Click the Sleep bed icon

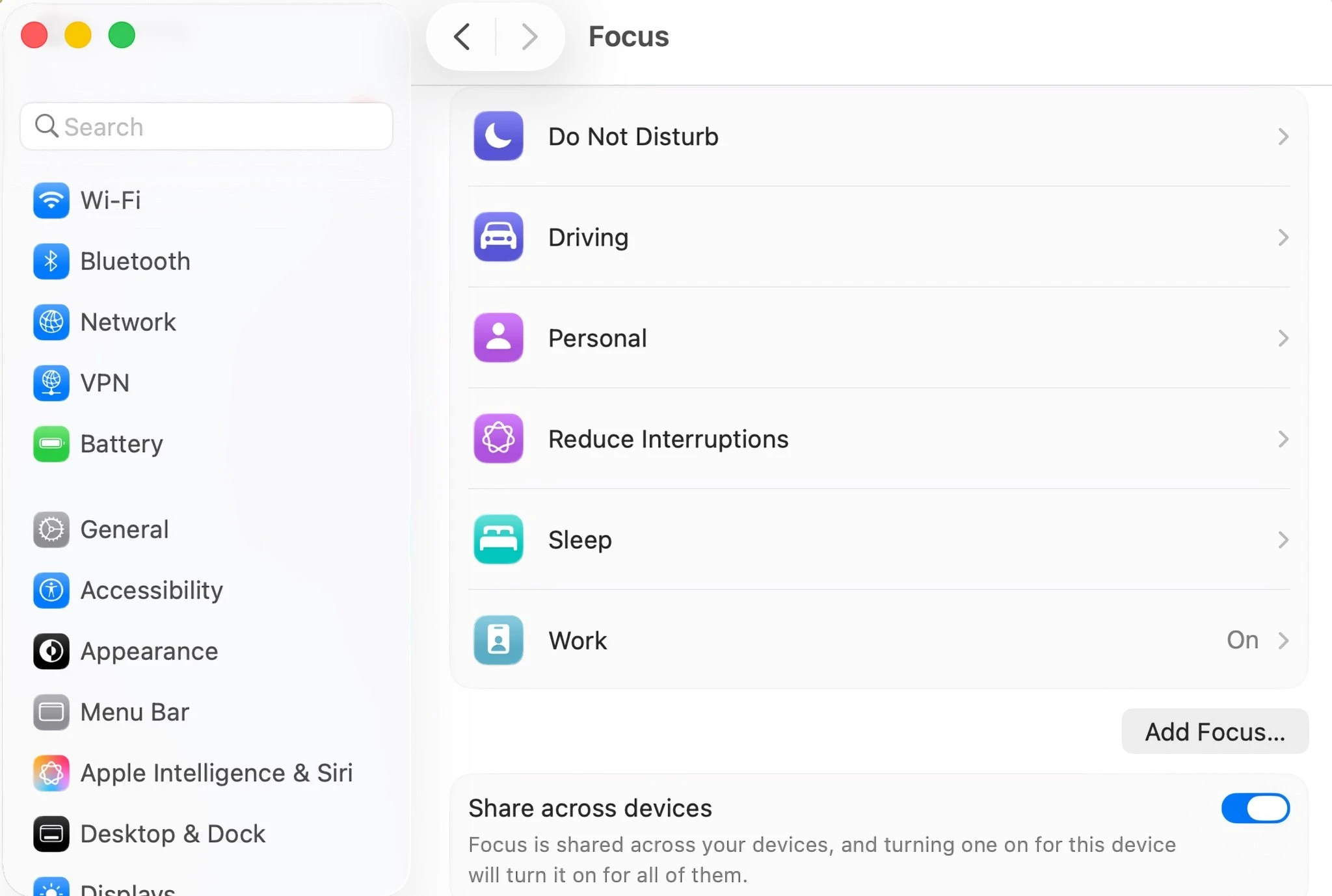pyautogui.click(x=498, y=539)
